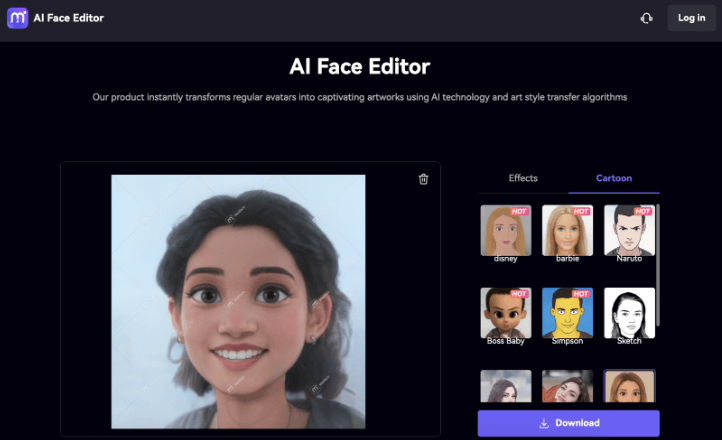Click the AI Face Editor logo icon

pyautogui.click(x=18, y=18)
